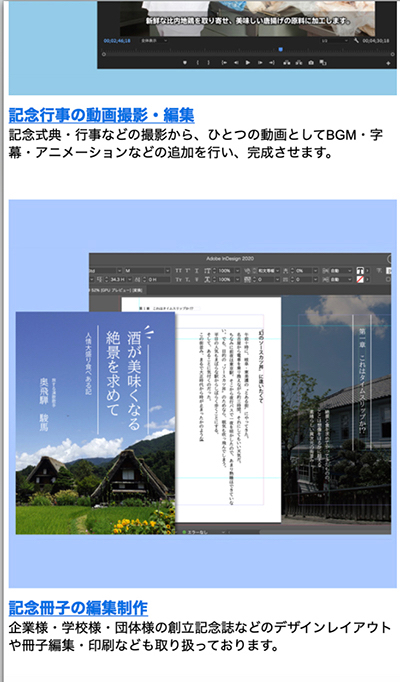Click the go to in point button
The height and width of the screenshot is (682, 400).
224,63
